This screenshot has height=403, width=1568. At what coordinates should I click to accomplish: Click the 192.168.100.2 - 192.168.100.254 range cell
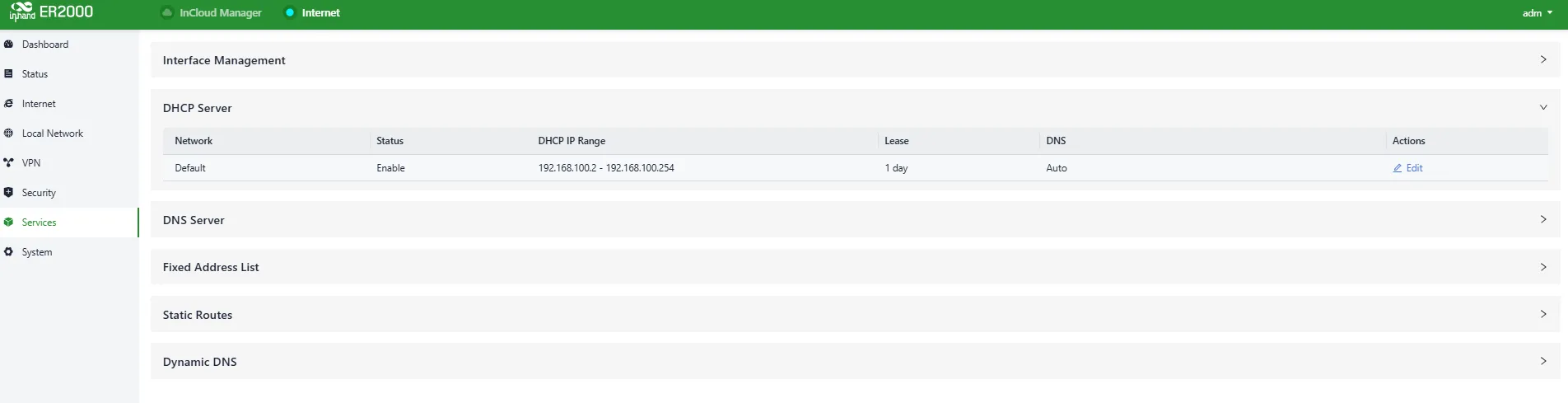tap(606, 168)
